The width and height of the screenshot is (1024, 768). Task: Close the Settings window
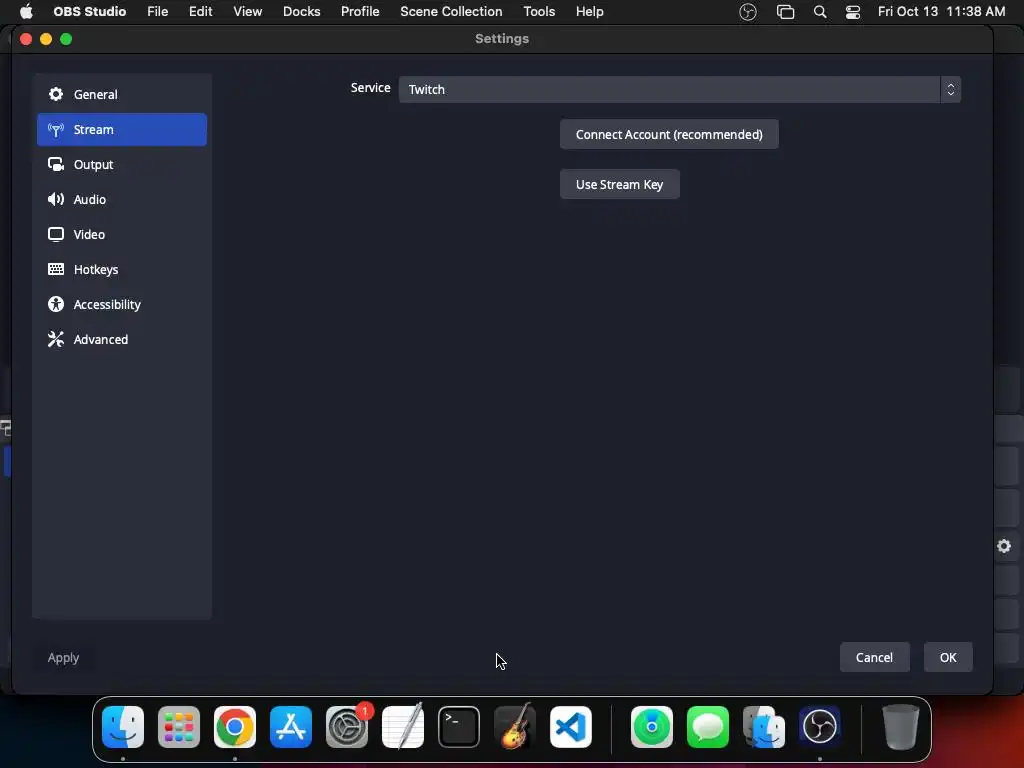(x=26, y=39)
